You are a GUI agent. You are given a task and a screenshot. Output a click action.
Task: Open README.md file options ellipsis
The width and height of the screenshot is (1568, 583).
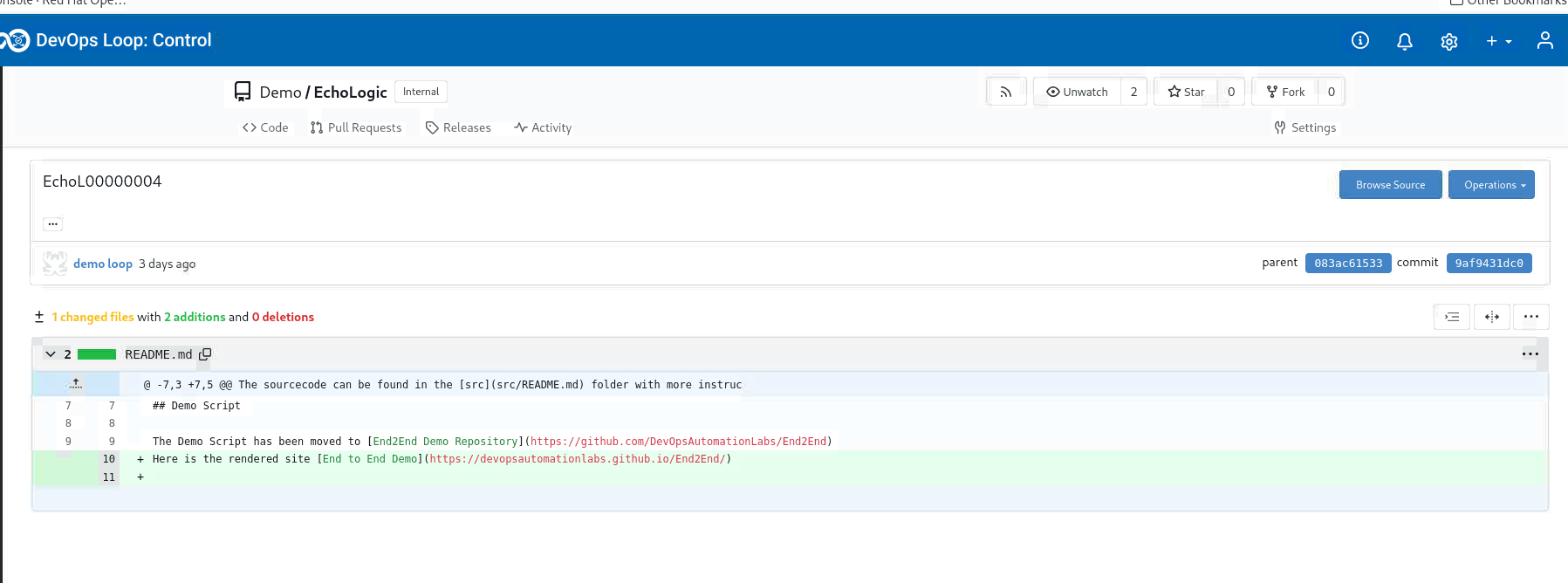pyautogui.click(x=1530, y=354)
